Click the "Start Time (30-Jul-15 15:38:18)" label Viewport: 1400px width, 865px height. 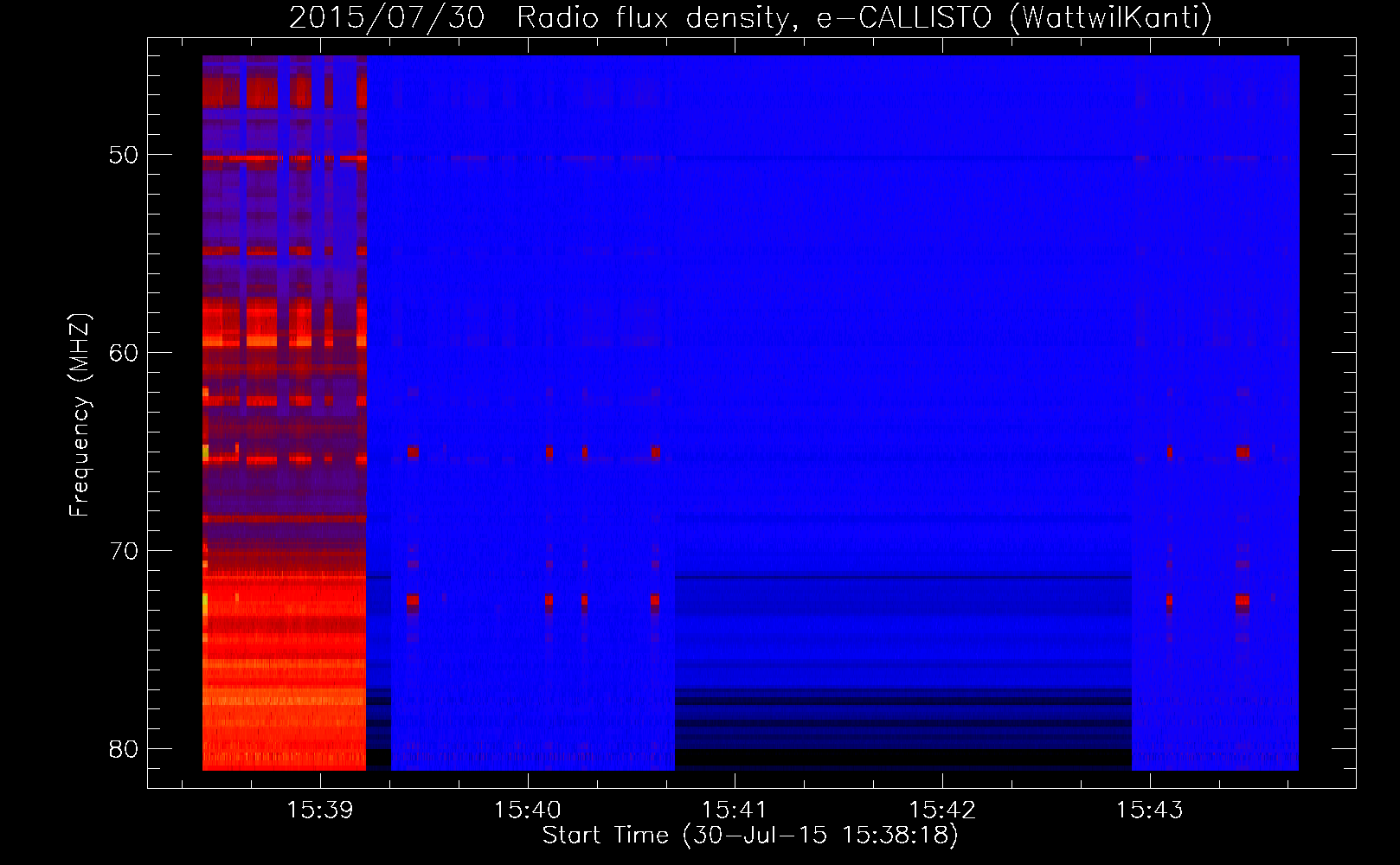(x=750, y=836)
